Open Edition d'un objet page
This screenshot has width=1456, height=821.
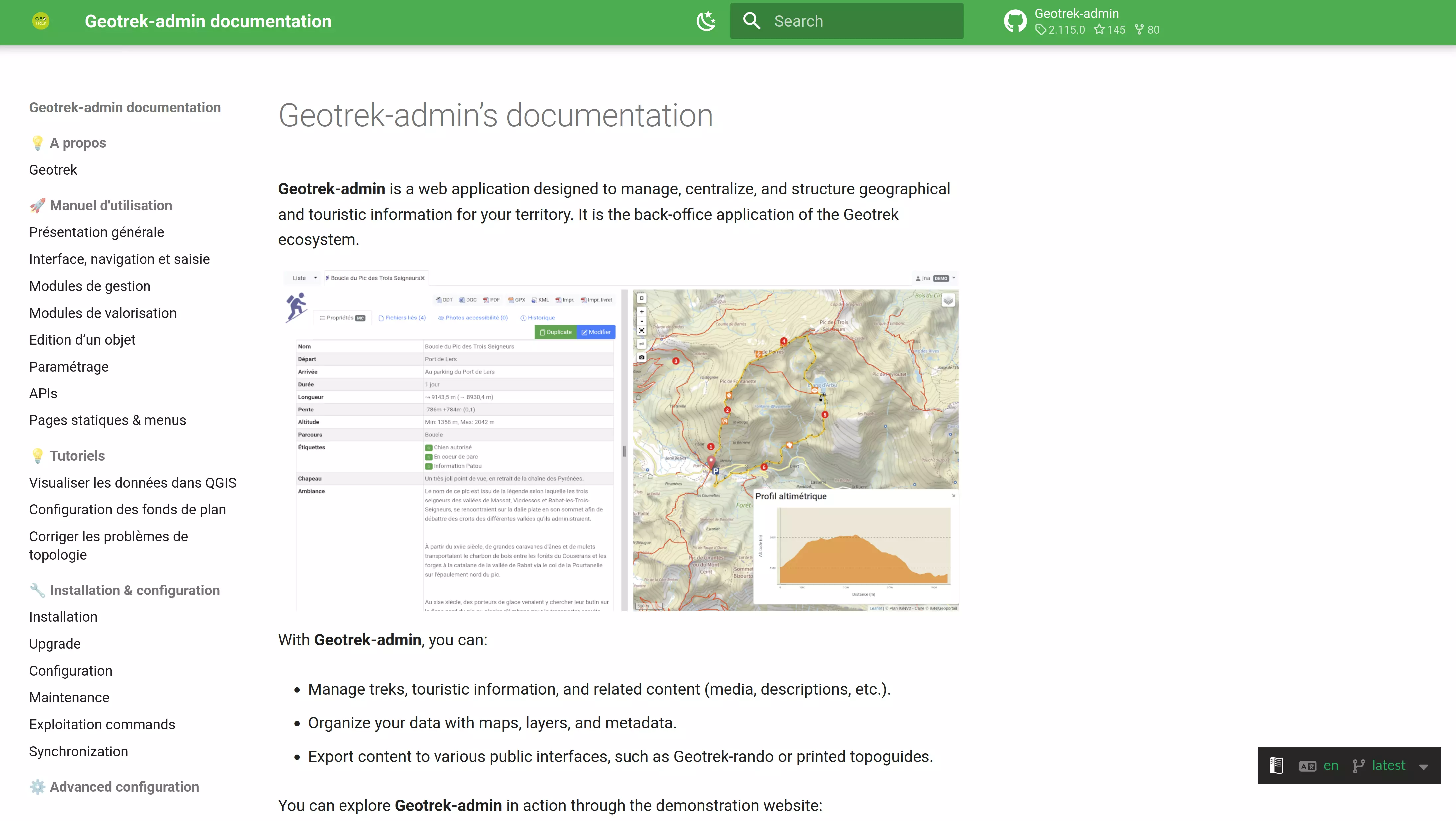coord(82,340)
